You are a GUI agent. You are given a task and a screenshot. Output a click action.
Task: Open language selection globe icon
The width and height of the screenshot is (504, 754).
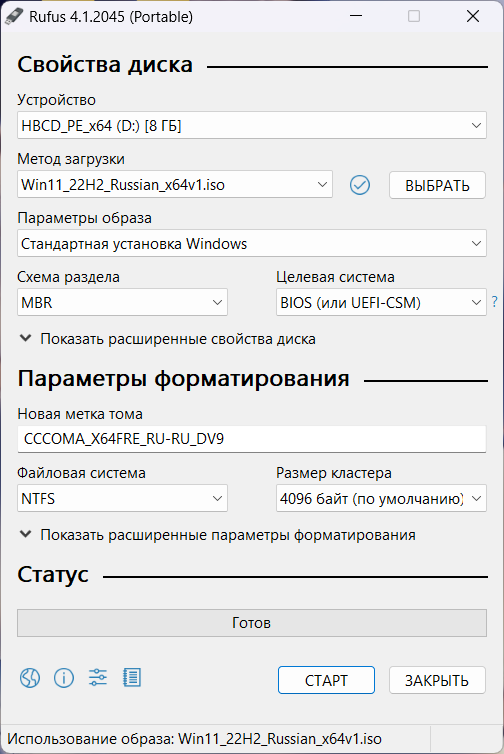click(30, 678)
